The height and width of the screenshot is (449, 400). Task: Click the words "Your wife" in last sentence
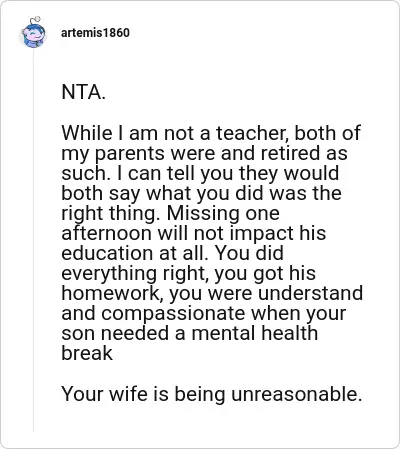(104, 394)
